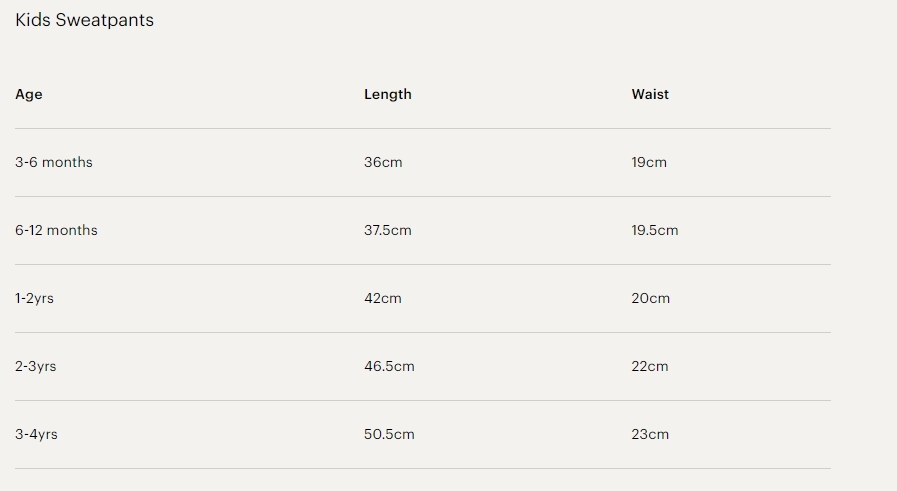Screen dimensions: 897x491
Task: Select the 6-12 months age cell
Action: click(x=56, y=230)
